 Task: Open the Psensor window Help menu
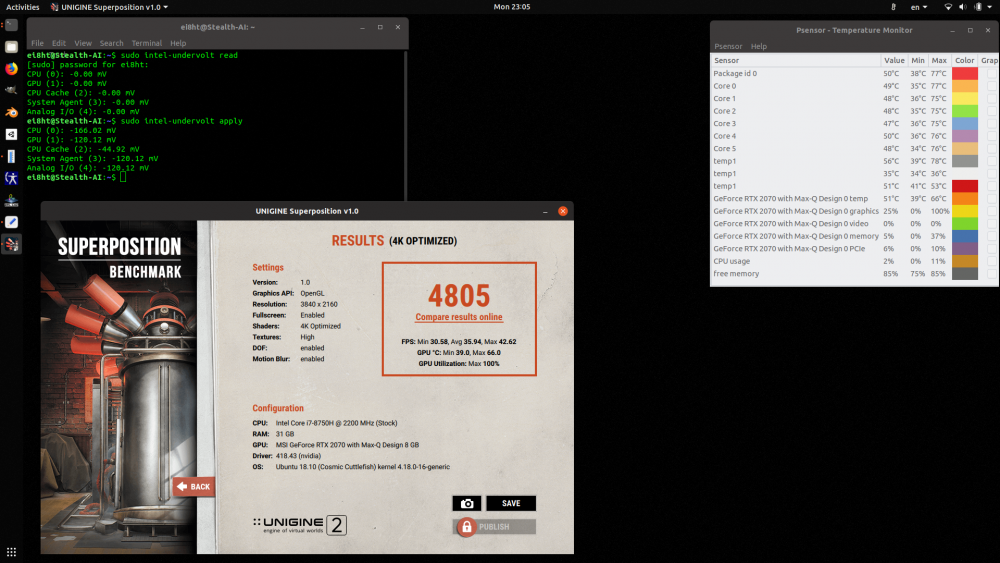(759, 47)
